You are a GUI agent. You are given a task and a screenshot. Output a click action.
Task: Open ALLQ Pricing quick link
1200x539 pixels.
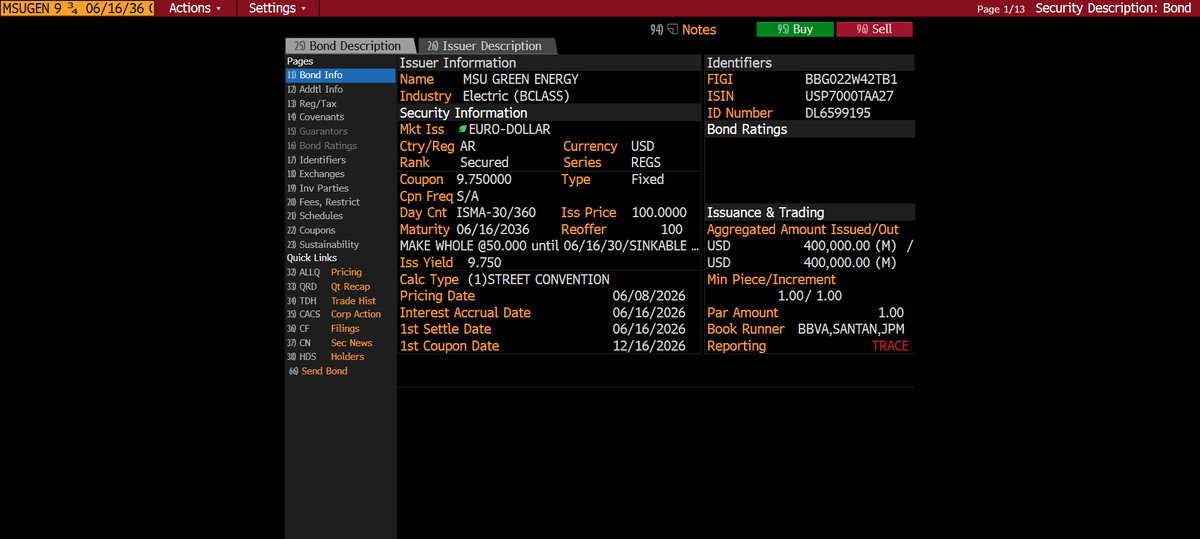[325, 272]
